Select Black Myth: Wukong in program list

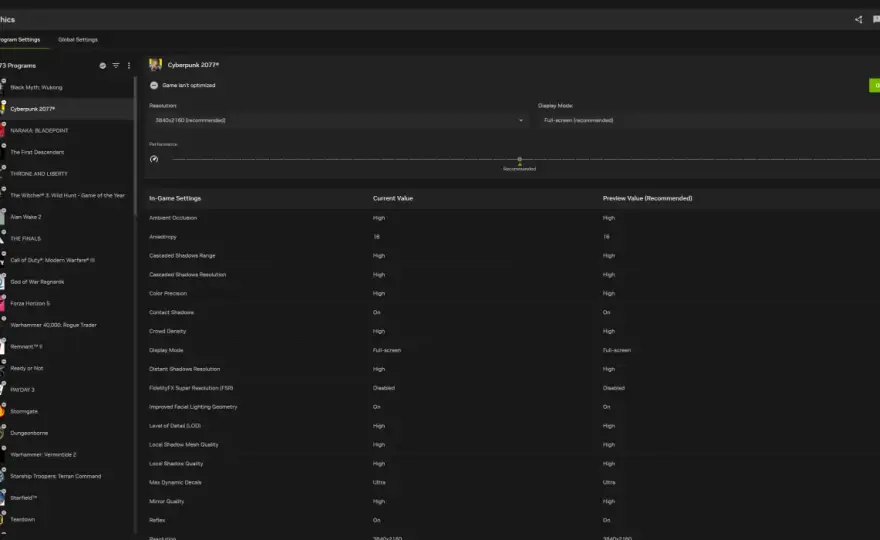[x=67, y=88]
